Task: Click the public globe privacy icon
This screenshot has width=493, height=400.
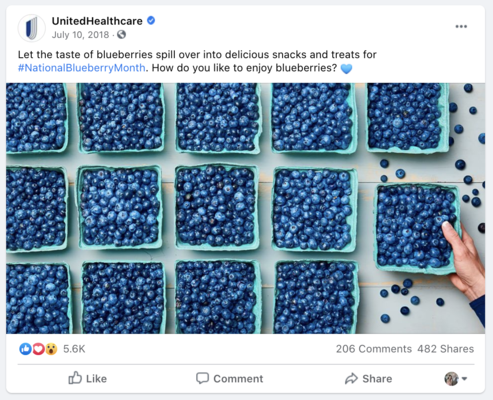Action: 121,35
